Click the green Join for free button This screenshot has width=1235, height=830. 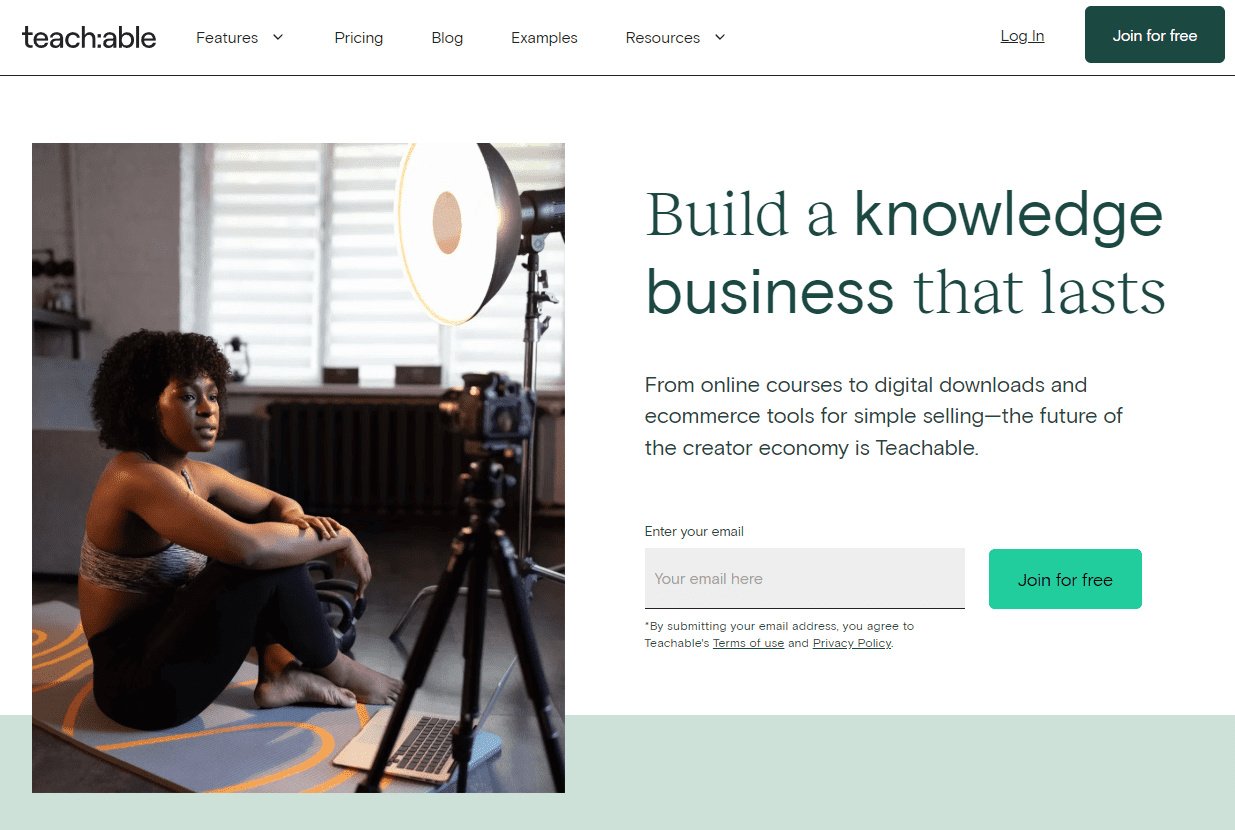(x=1065, y=579)
